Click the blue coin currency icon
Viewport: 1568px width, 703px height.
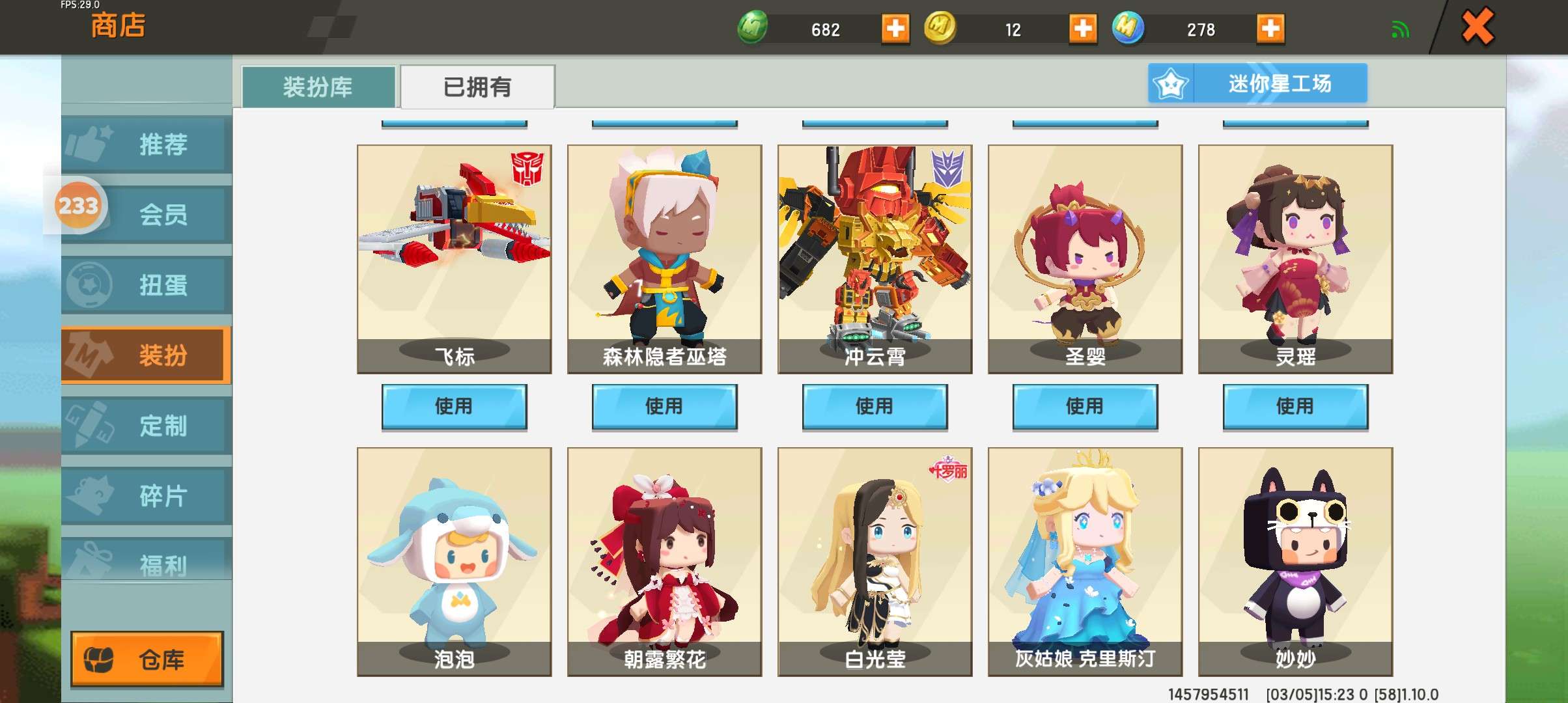[1127, 28]
